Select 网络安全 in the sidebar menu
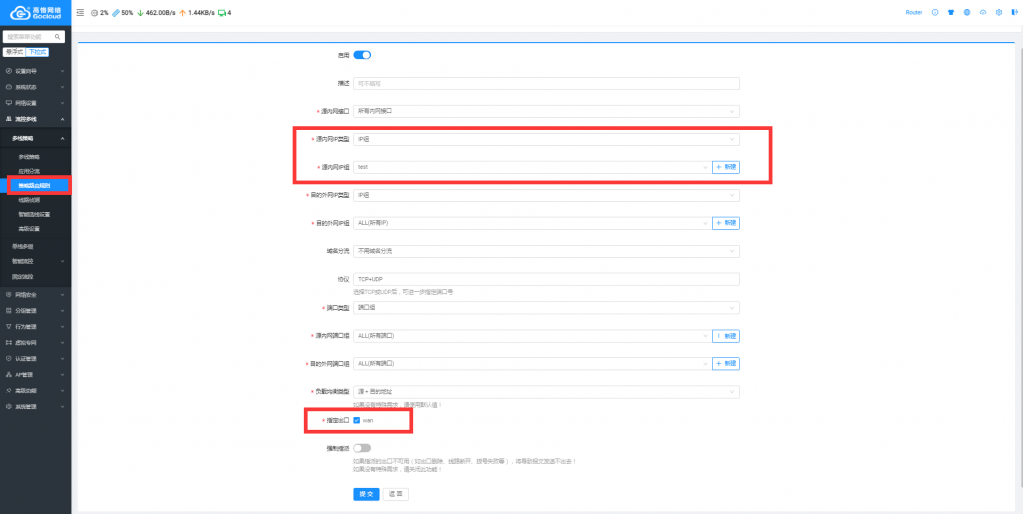This screenshot has height=514, width=1023. (x=35, y=295)
